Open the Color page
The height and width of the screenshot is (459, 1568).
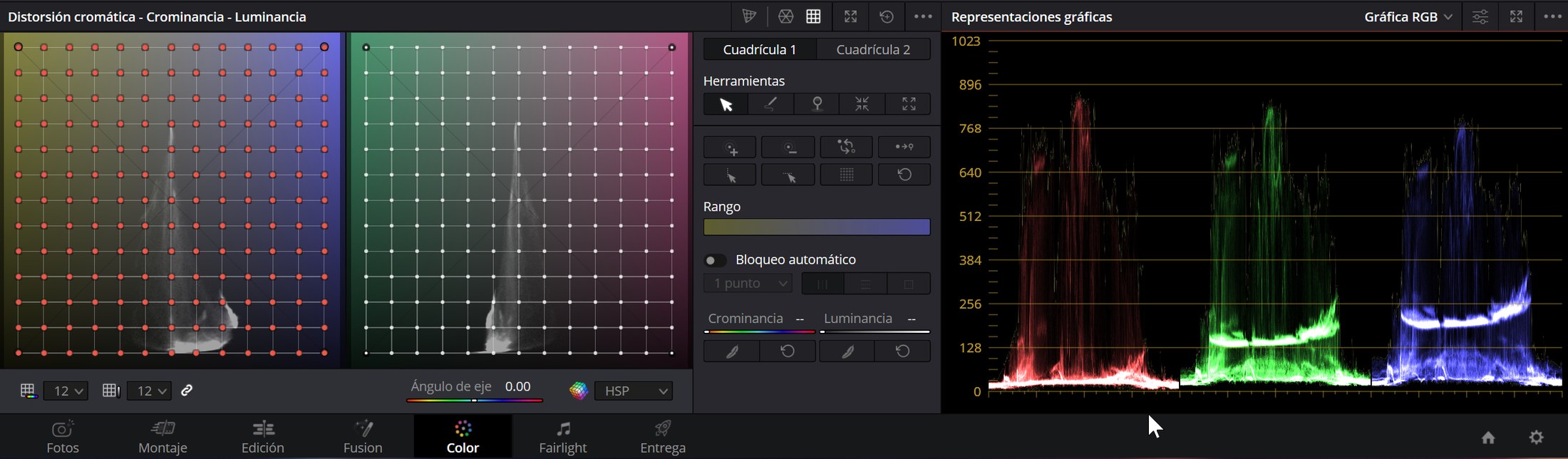pyautogui.click(x=463, y=437)
